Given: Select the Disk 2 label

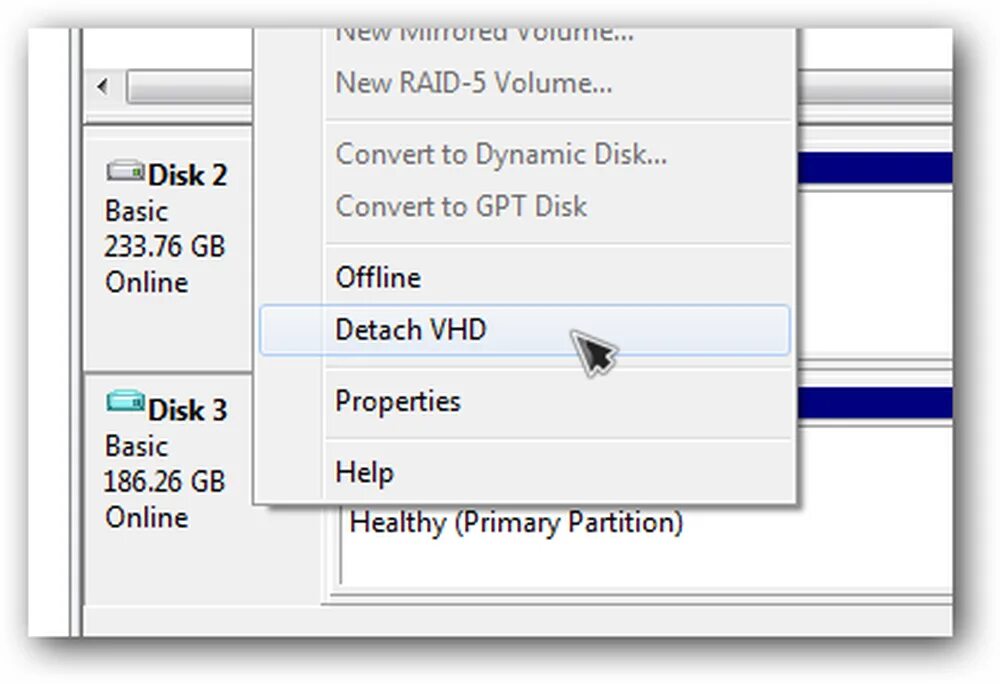Looking at the screenshot, I should click(x=188, y=175).
